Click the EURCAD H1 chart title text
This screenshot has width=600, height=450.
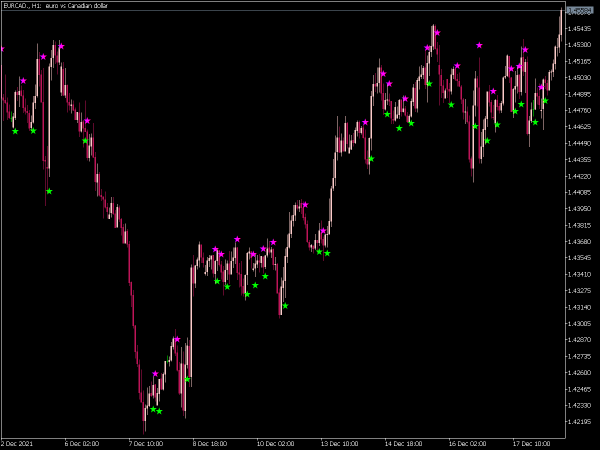click(x=55, y=6)
